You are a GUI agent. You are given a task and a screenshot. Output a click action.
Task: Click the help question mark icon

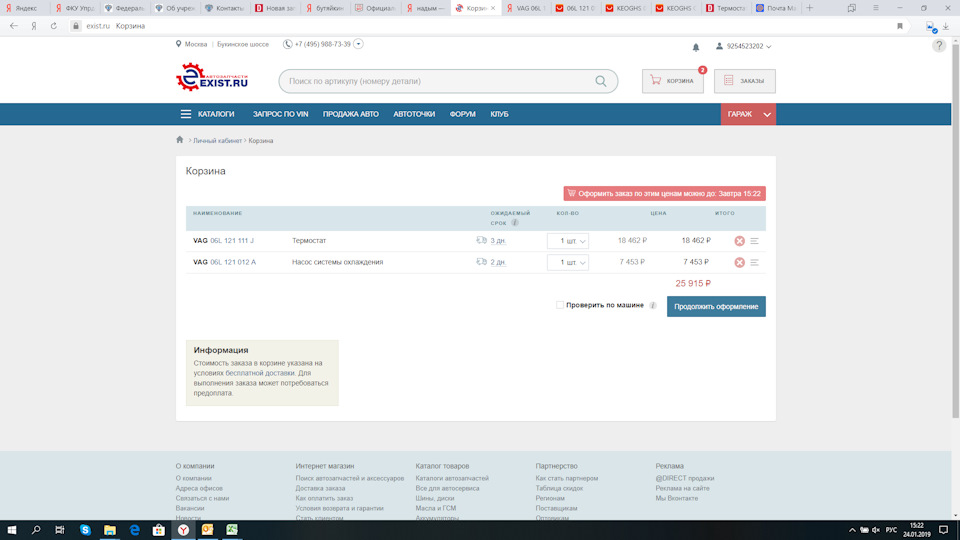coord(939,45)
